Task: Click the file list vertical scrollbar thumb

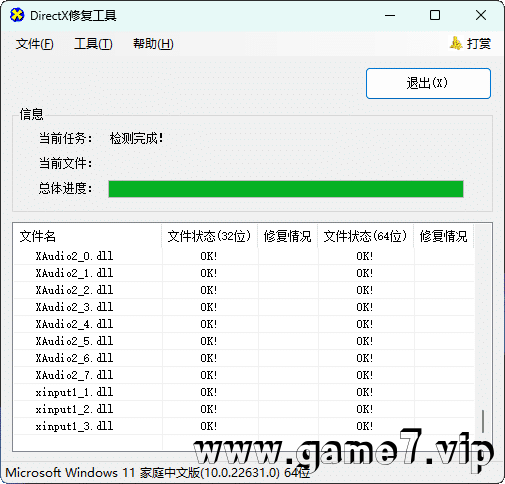Action: (x=483, y=422)
